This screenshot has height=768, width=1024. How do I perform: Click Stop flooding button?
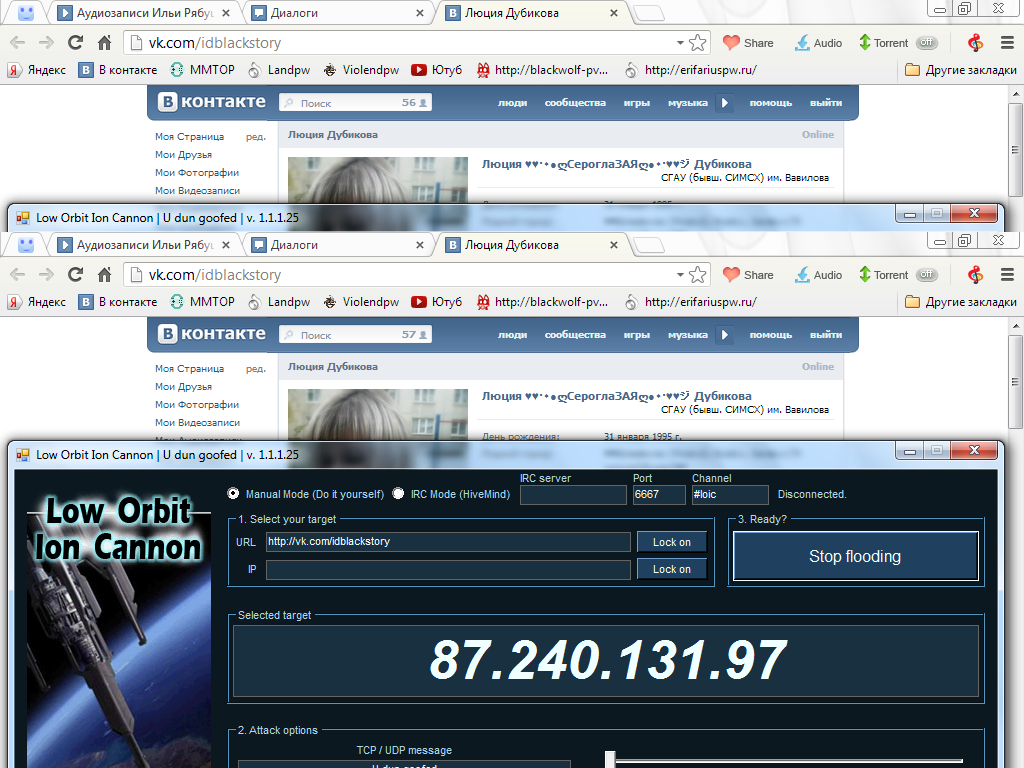pos(856,556)
